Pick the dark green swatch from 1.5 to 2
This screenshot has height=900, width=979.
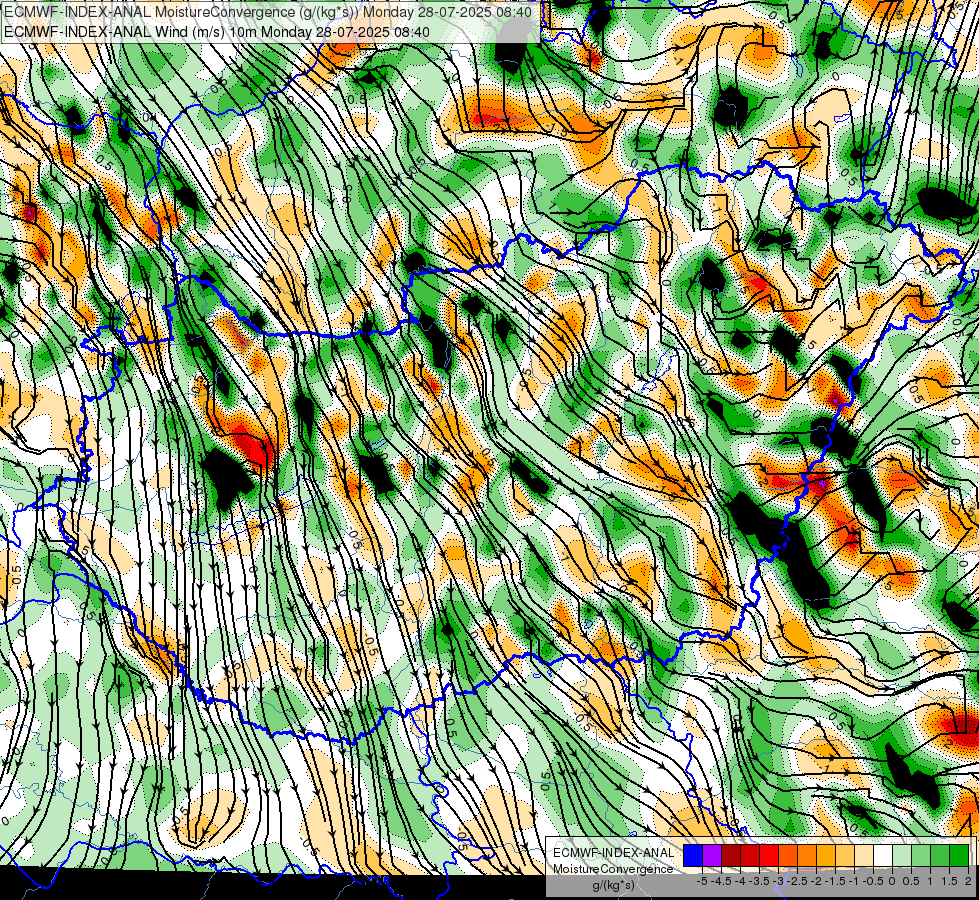[959, 856]
